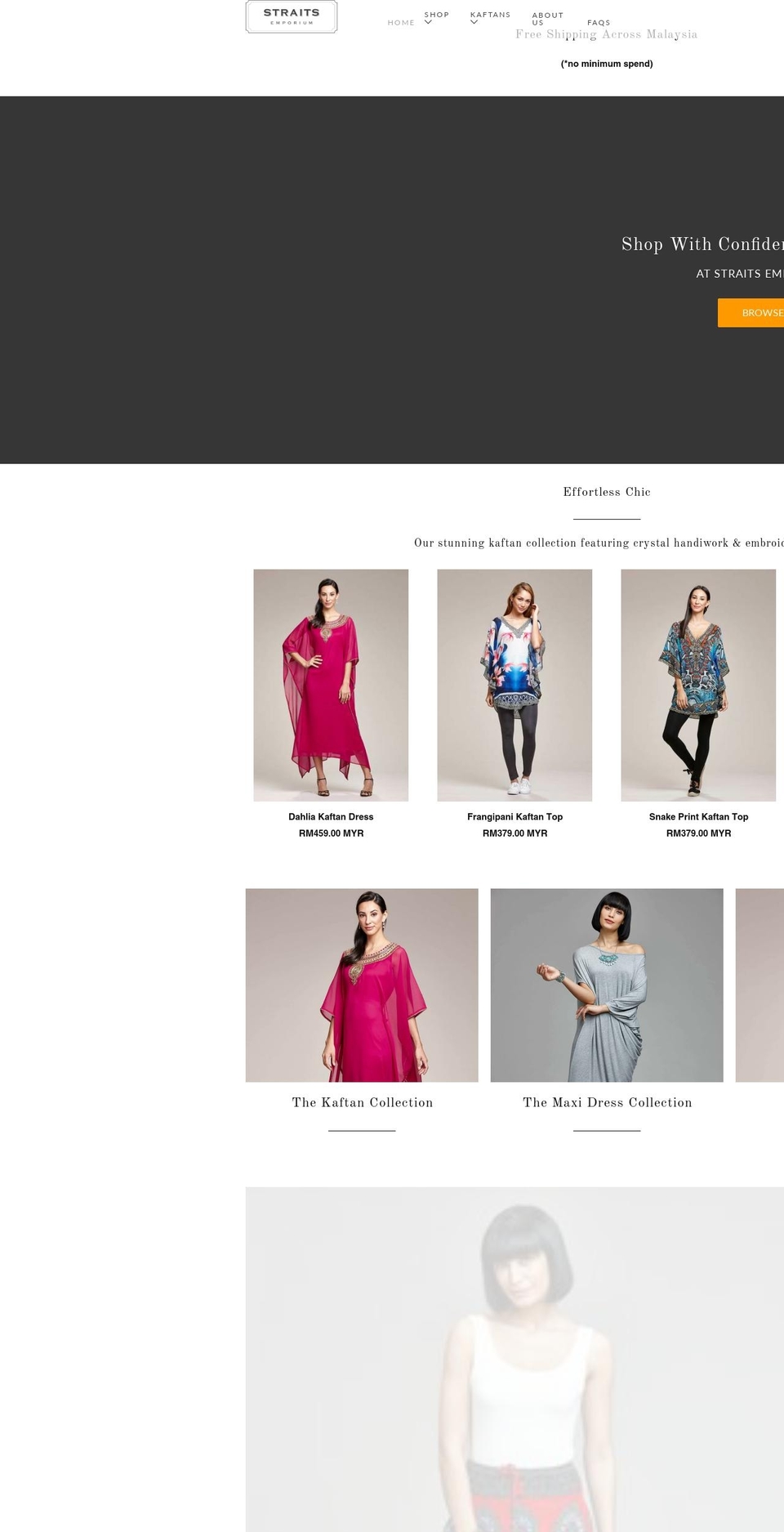Image resolution: width=784 pixels, height=1532 pixels.
Task: Open the KAFTANS menu
Action: point(490,15)
